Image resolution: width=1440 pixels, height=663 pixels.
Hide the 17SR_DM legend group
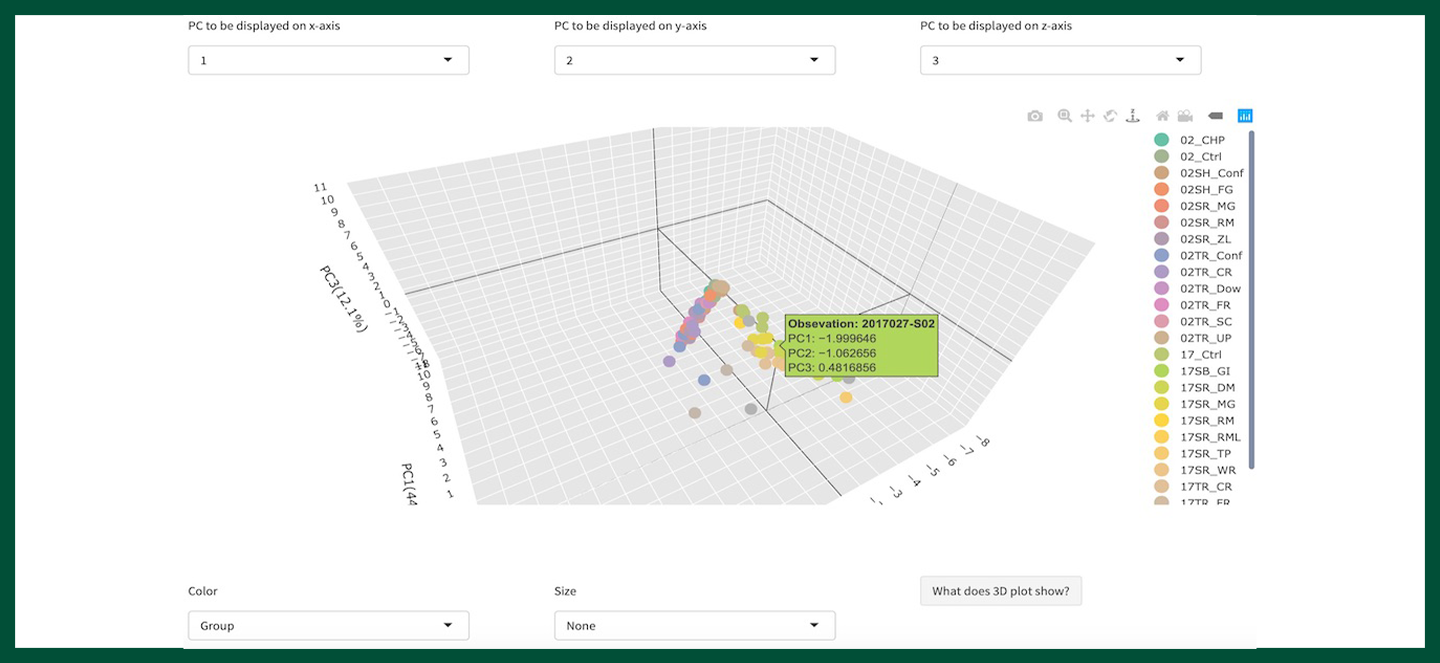point(1195,387)
